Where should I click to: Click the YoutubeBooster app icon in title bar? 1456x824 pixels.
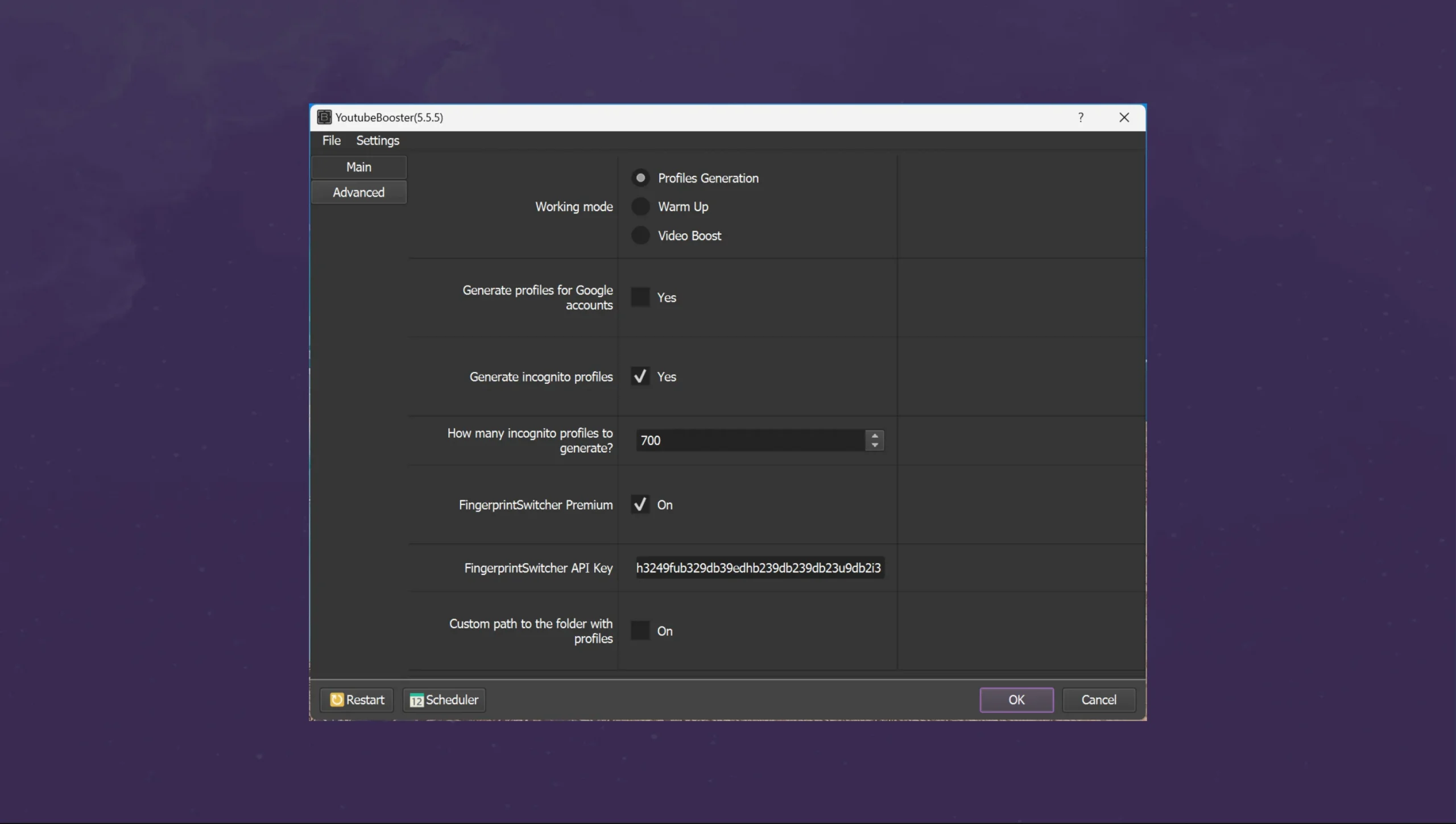(x=324, y=117)
